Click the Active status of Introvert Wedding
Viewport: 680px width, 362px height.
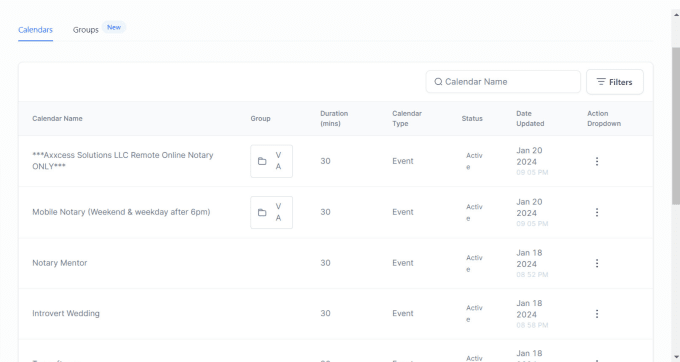point(474,313)
